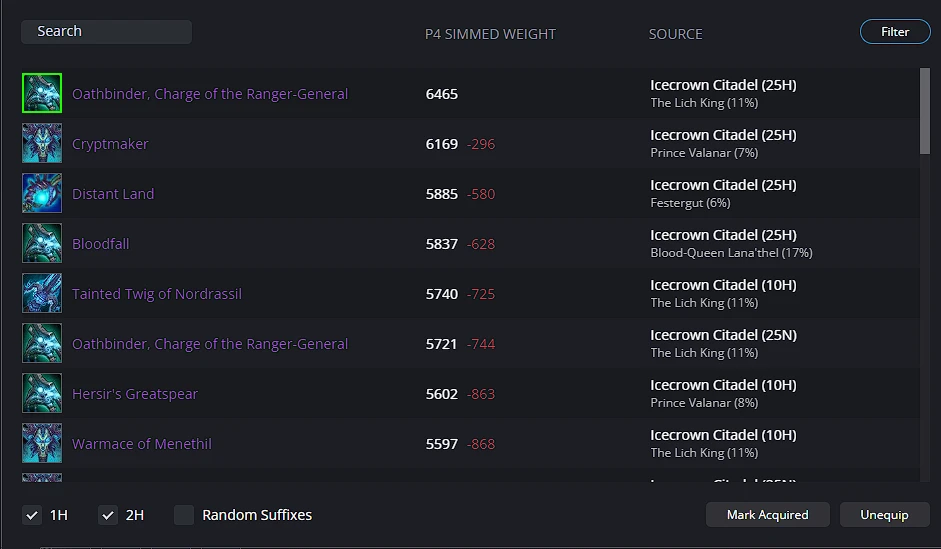Click the Cryptmaker item icon

pyautogui.click(x=42, y=144)
